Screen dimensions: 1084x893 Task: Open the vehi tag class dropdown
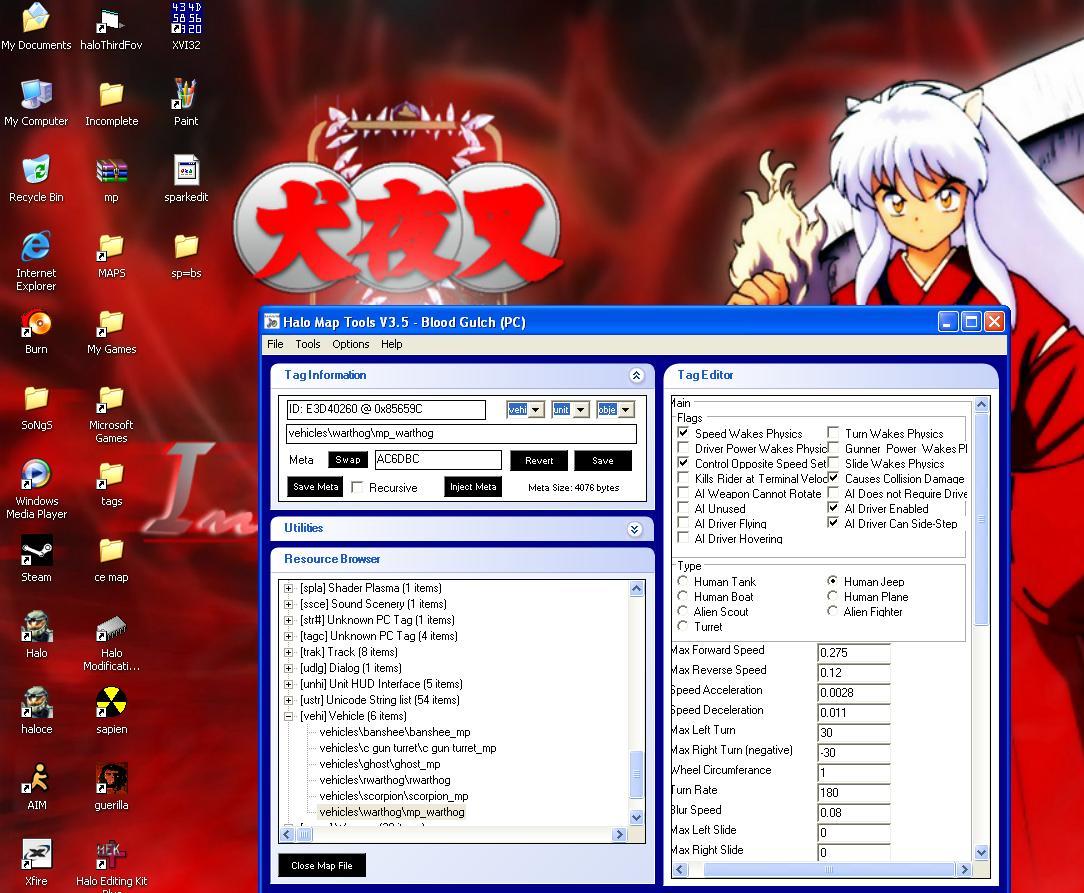pyautogui.click(x=536, y=410)
